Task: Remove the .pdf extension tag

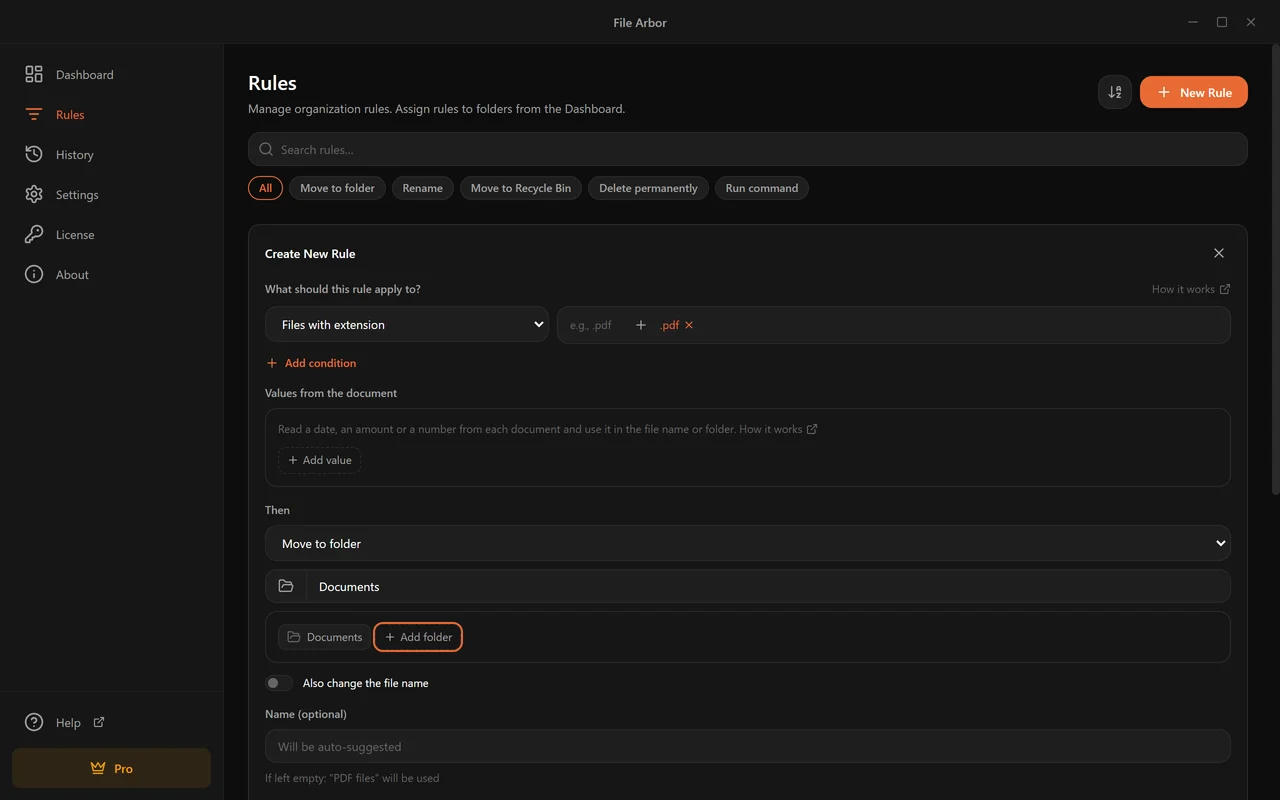Action: pos(689,325)
